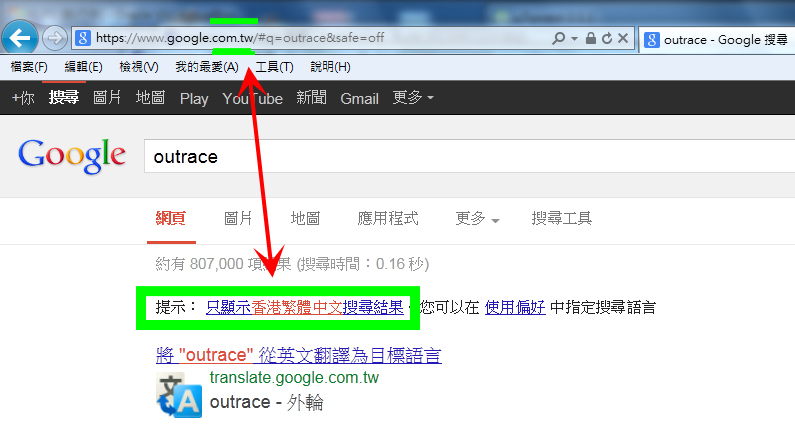Open the 檔案(F) menu
Viewport: 795px width, 426px height.
pos(29,67)
